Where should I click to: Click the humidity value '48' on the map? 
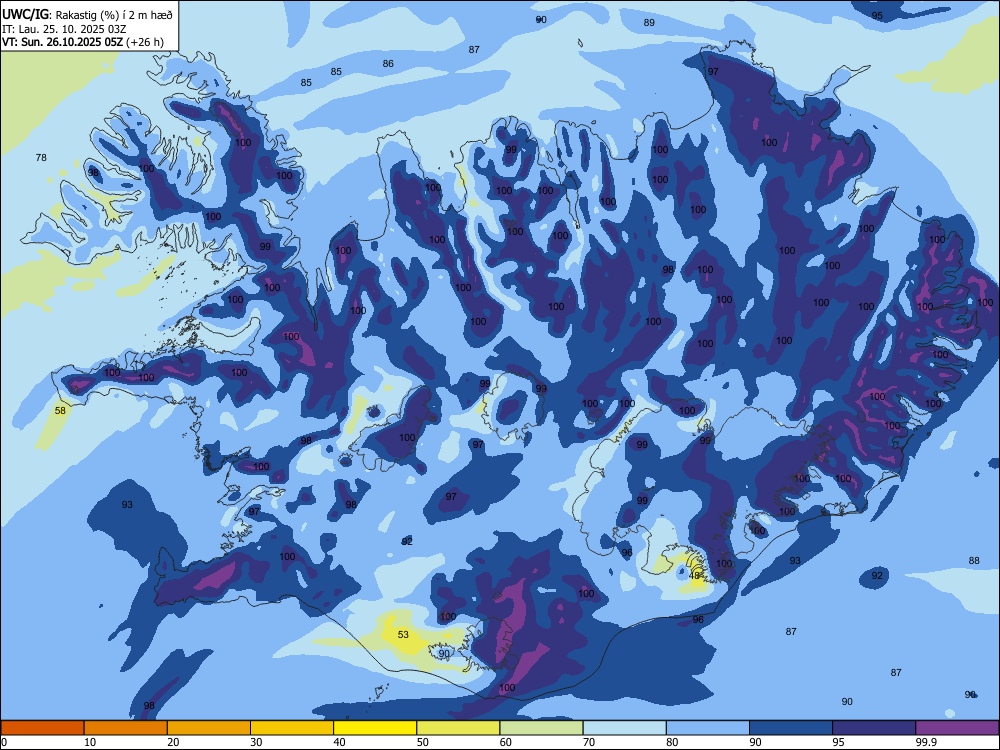coord(695,576)
